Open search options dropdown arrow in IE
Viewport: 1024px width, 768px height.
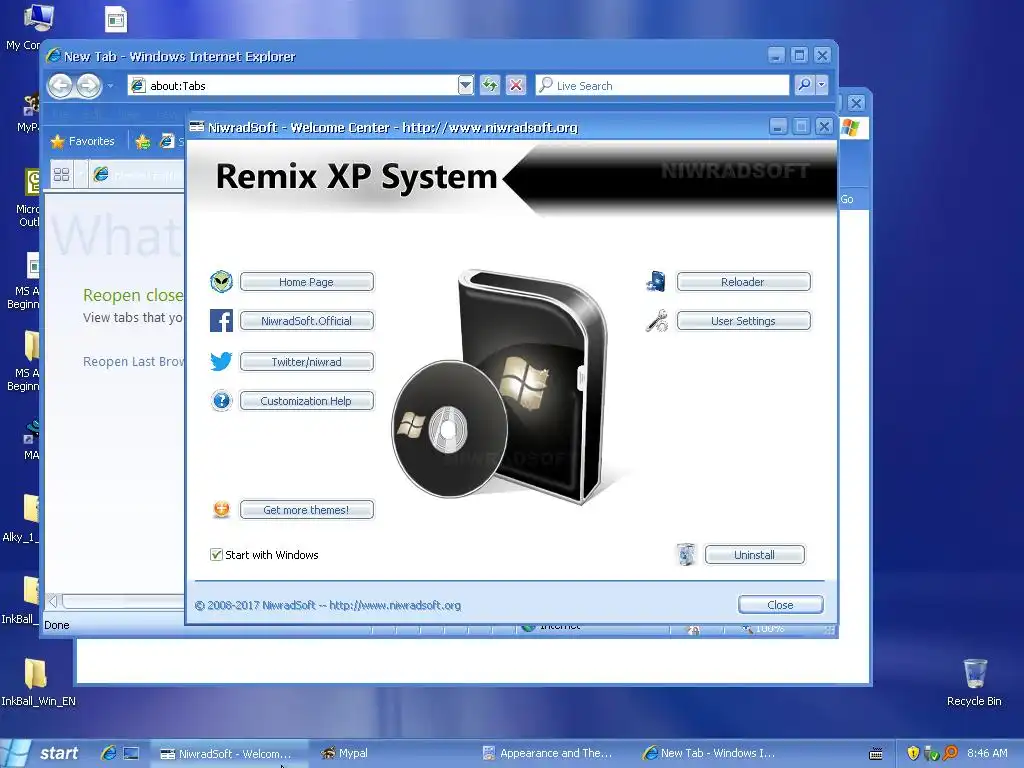[x=822, y=85]
